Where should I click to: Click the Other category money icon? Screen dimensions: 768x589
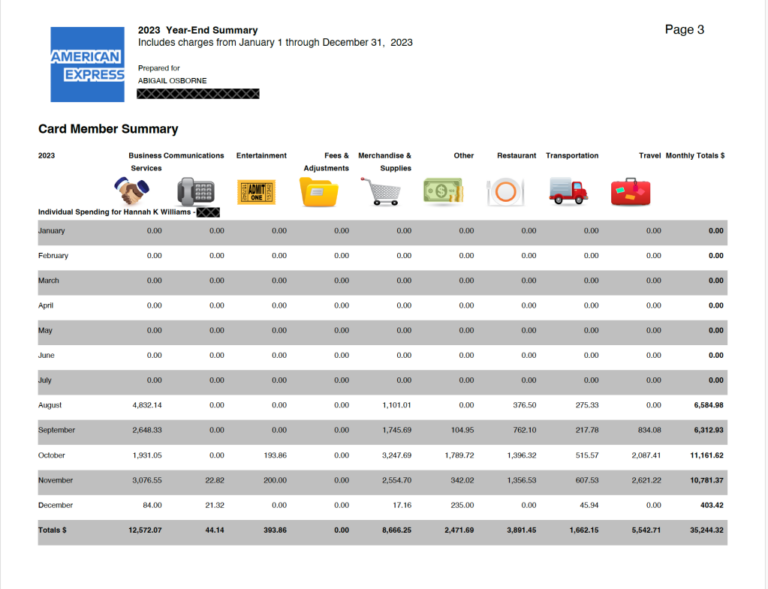tap(443, 191)
